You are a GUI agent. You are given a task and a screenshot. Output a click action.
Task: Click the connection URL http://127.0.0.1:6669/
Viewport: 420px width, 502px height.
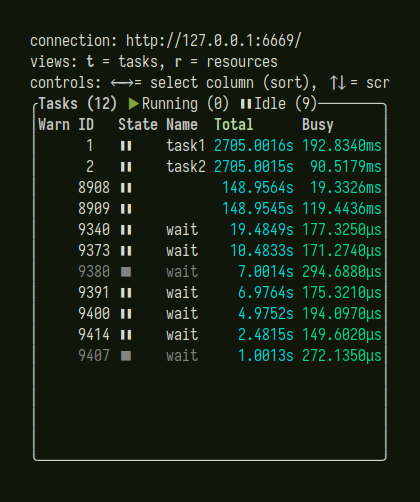tap(214, 41)
